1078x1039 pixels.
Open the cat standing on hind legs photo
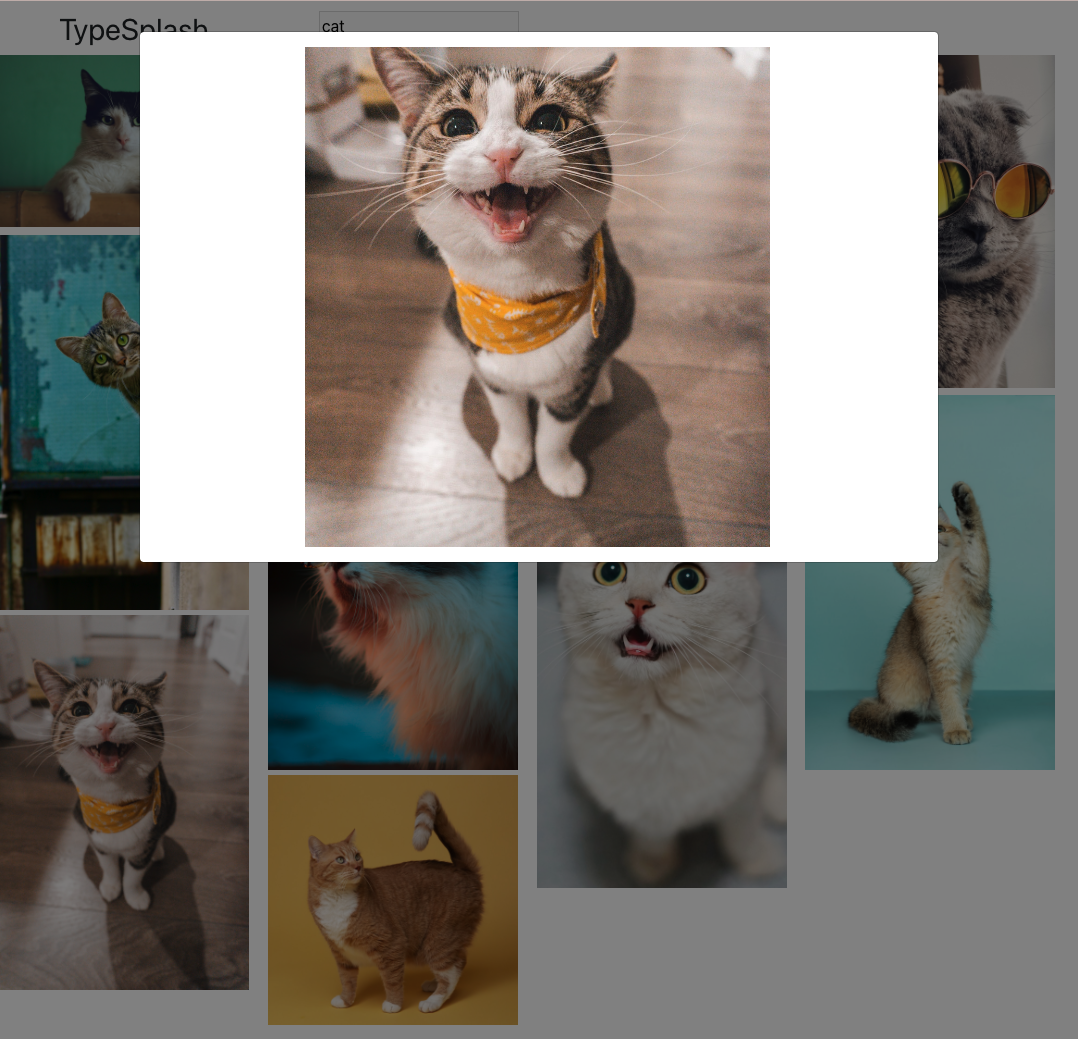tap(930, 582)
